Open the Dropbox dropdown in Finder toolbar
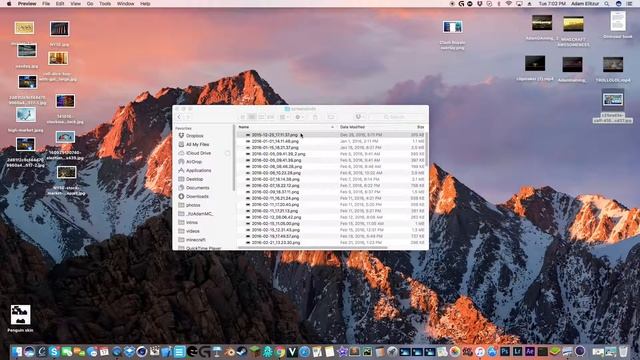640x360 pixels. tap(359, 117)
